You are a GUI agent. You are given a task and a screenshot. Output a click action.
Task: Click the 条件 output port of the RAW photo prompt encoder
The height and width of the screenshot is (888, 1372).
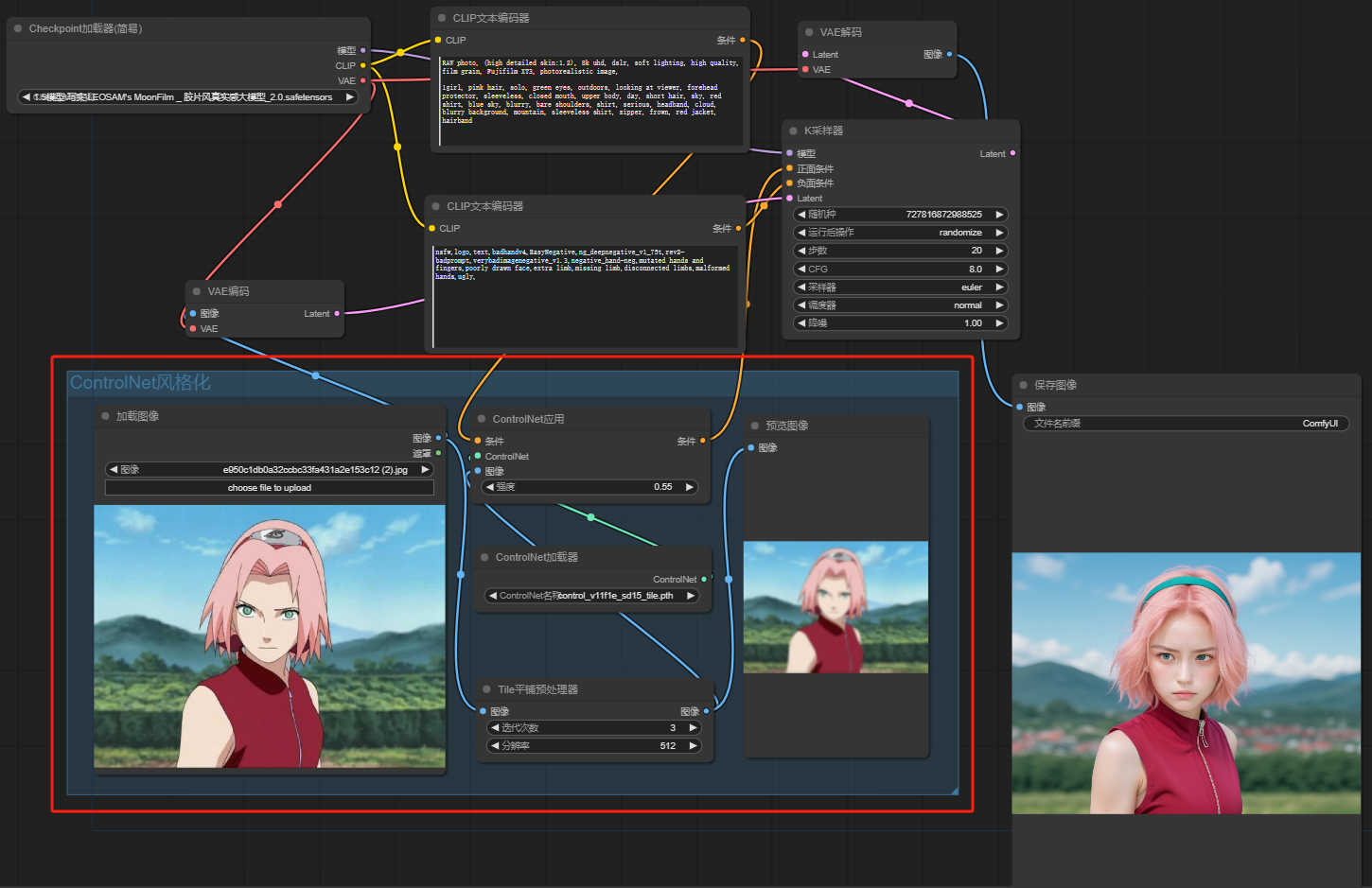pos(743,40)
